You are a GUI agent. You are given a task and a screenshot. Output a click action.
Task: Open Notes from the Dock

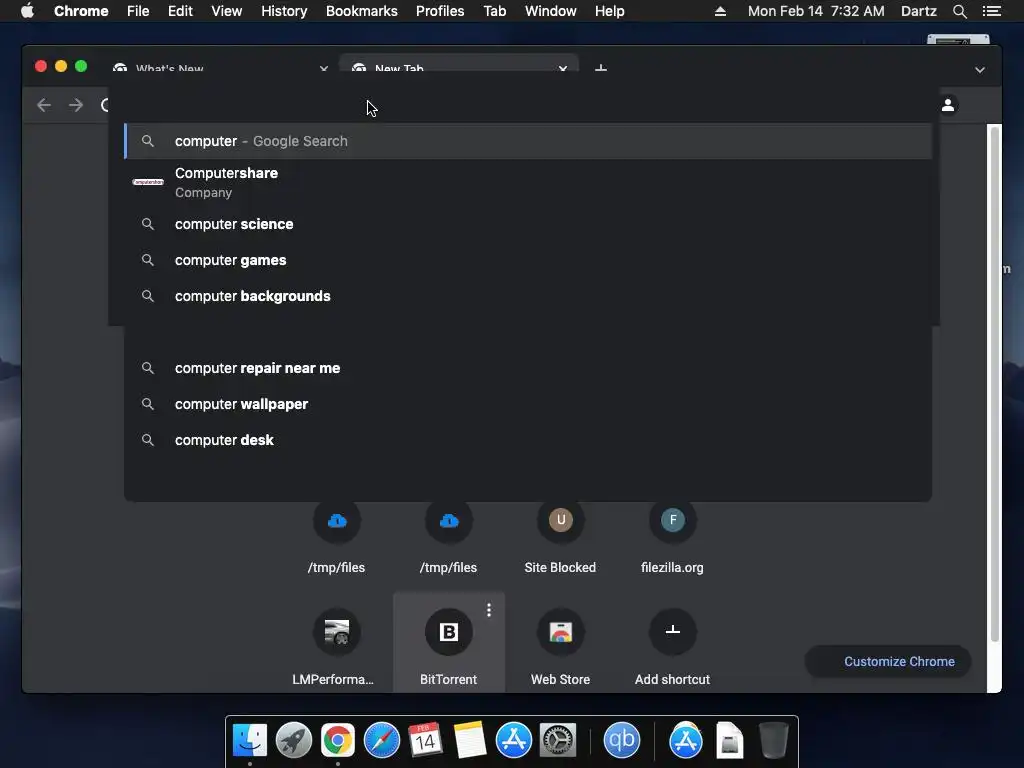[x=469, y=740]
